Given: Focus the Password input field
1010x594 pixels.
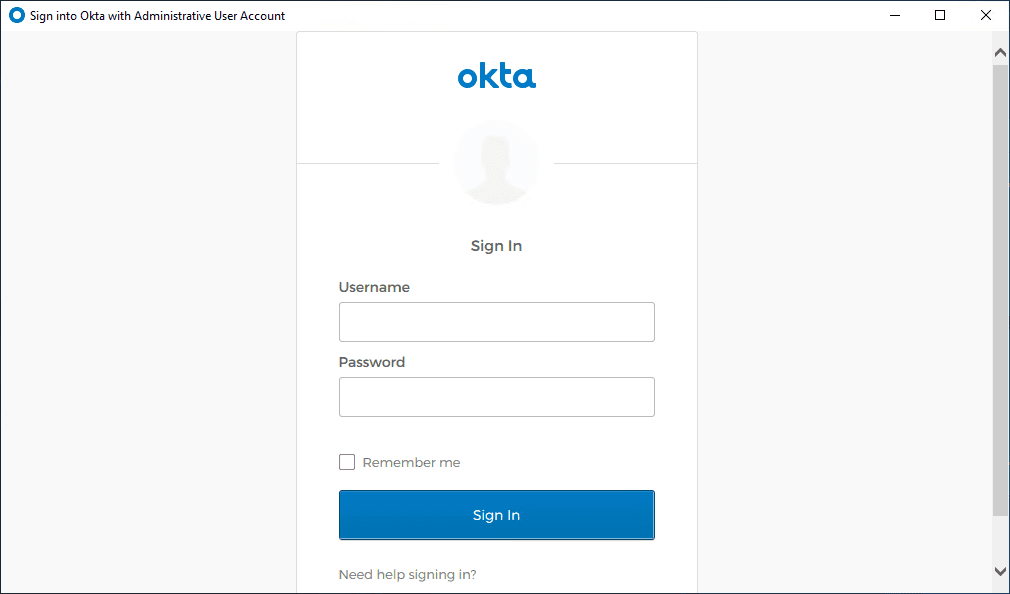Looking at the screenshot, I should 496,397.
